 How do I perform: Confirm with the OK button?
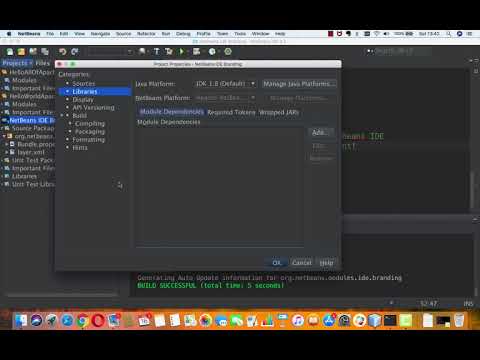point(277,263)
